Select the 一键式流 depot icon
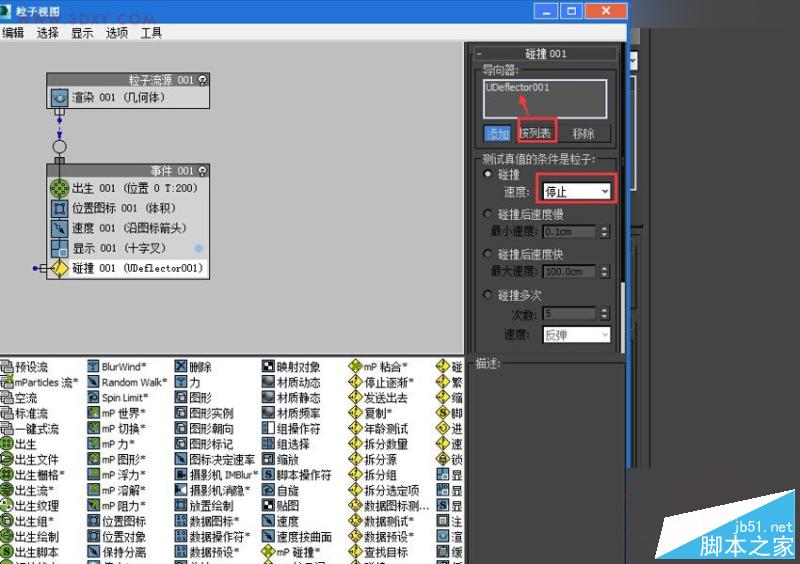Viewport: 800px width, 564px height. (7, 428)
